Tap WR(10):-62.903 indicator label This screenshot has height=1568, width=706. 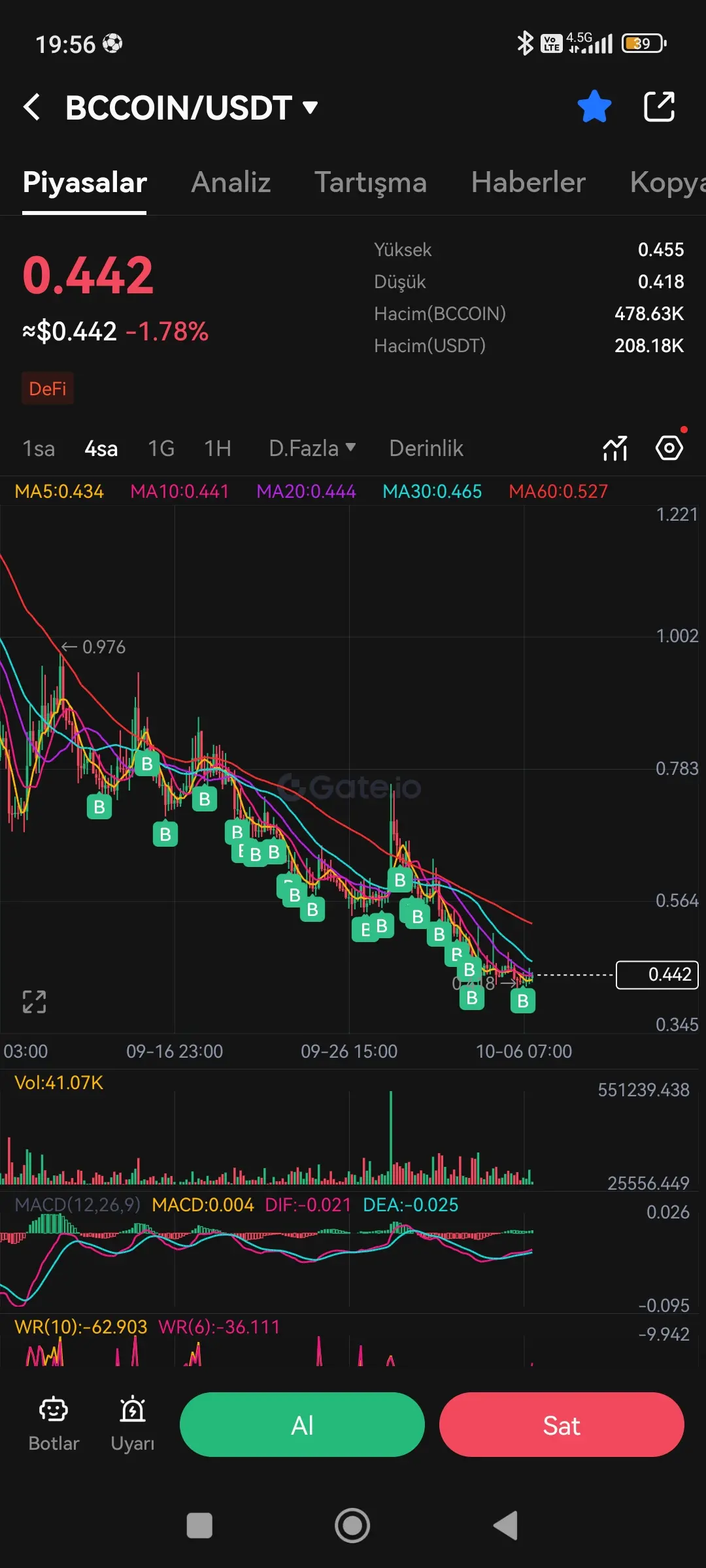click(x=81, y=1327)
